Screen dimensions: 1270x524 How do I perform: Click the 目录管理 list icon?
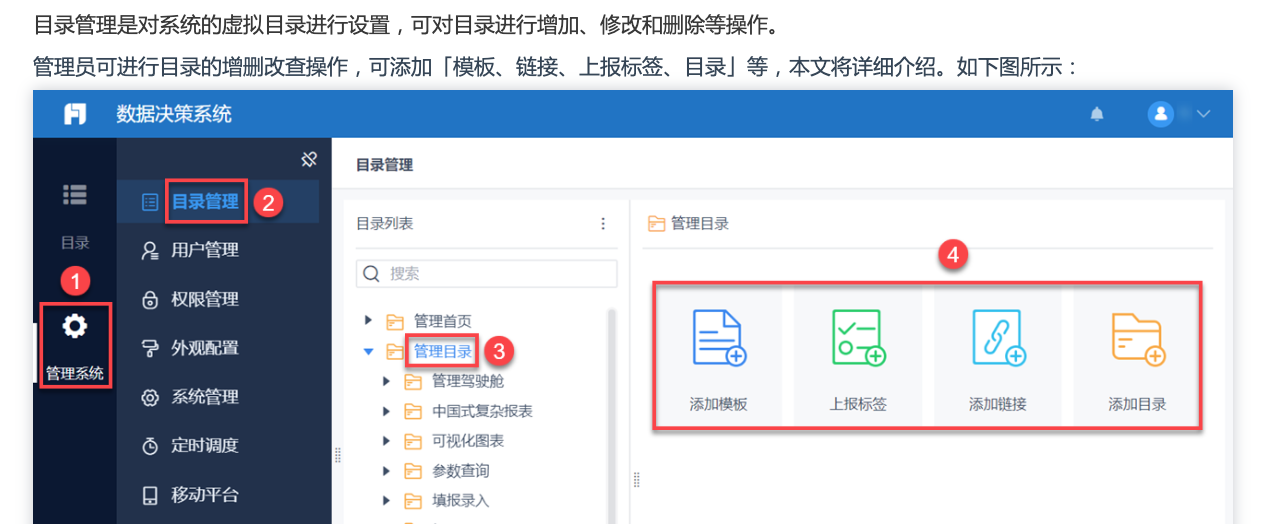pos(150,202)
